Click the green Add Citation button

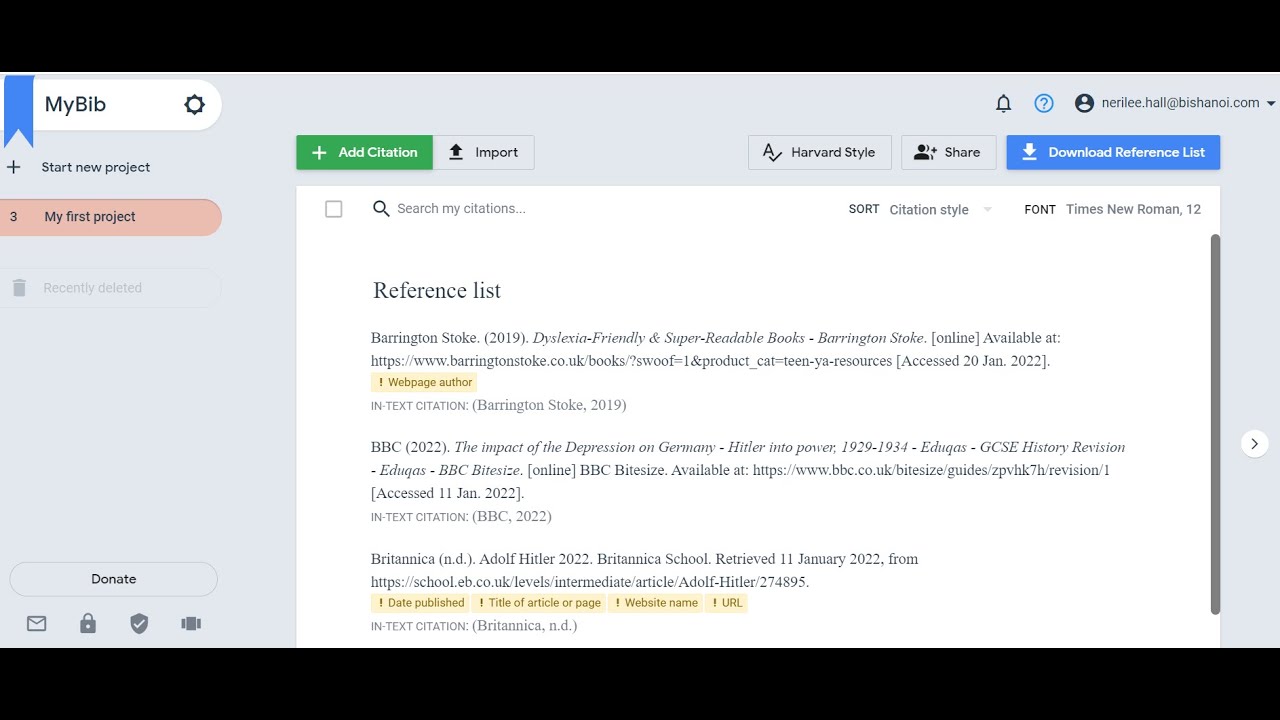(364, 152)
